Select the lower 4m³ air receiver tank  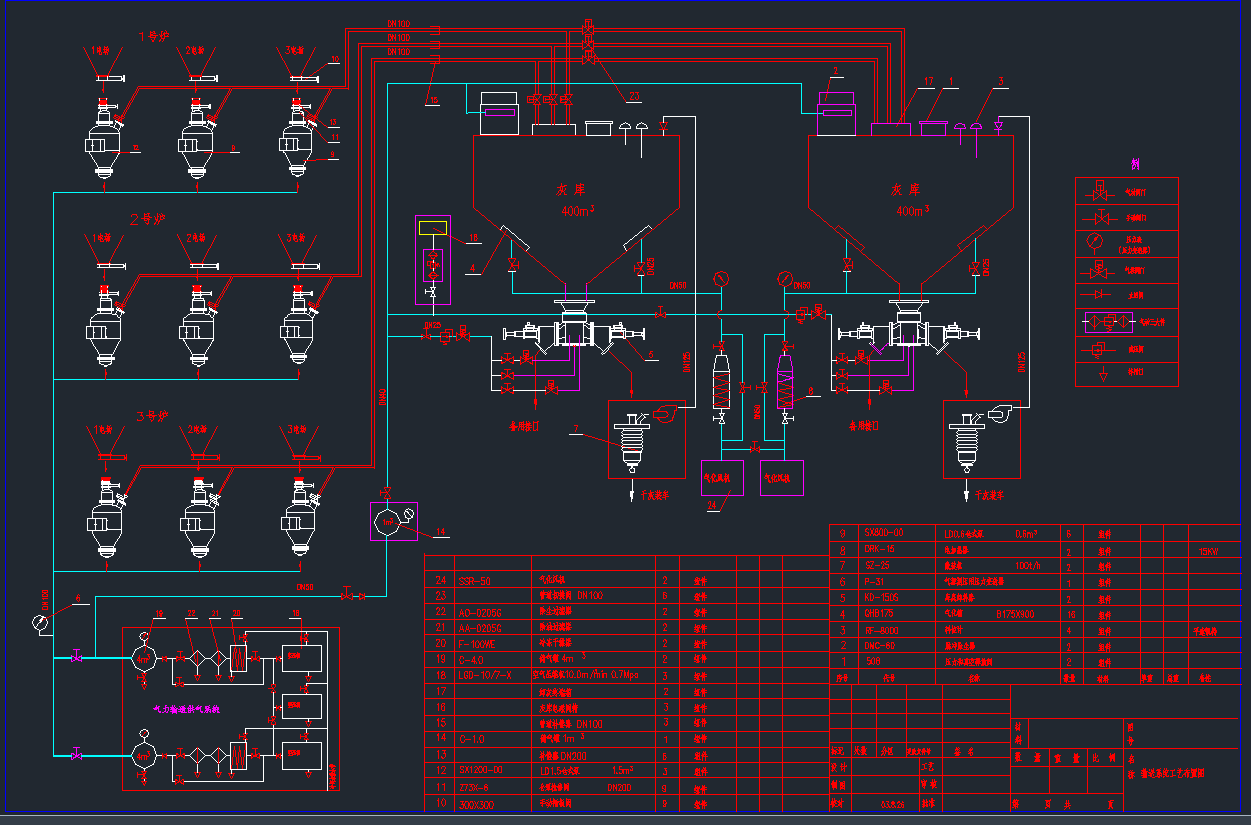(146, 755)
